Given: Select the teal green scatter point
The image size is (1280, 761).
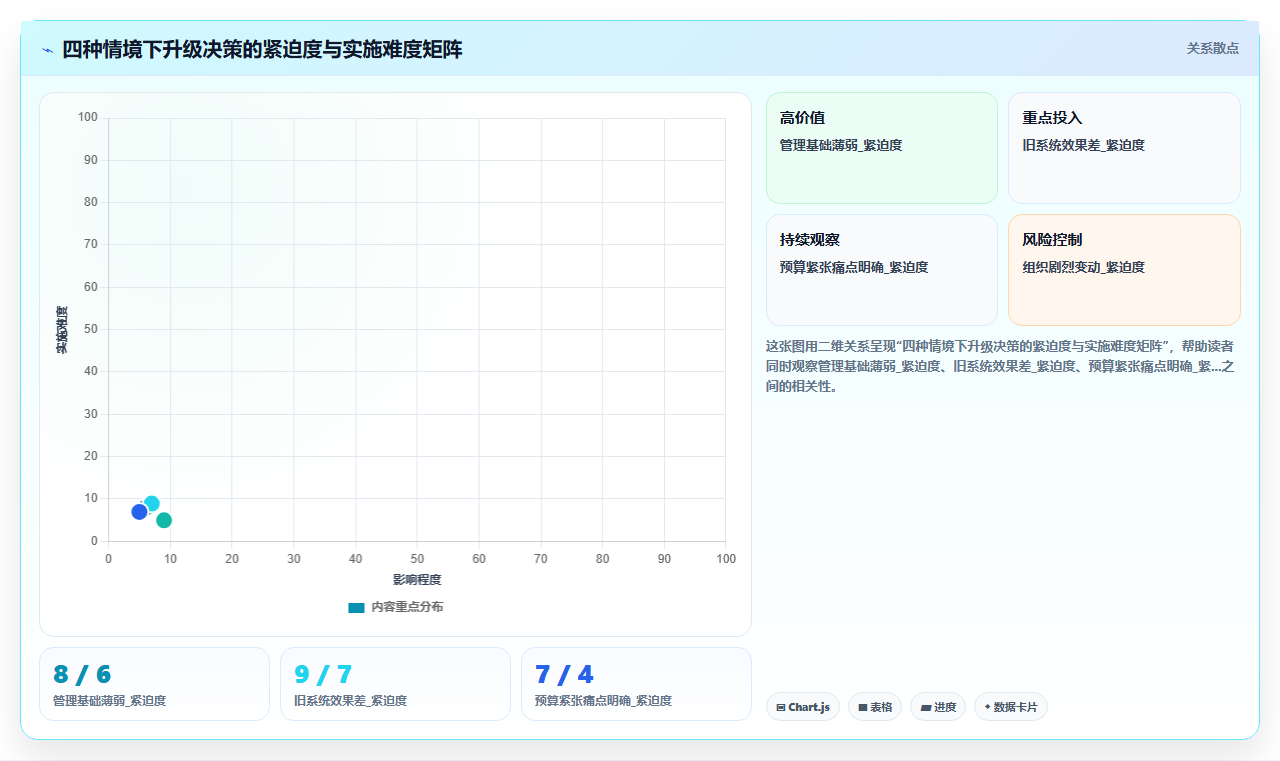Looking at the screenshot, I should click(x=164, y=520).
